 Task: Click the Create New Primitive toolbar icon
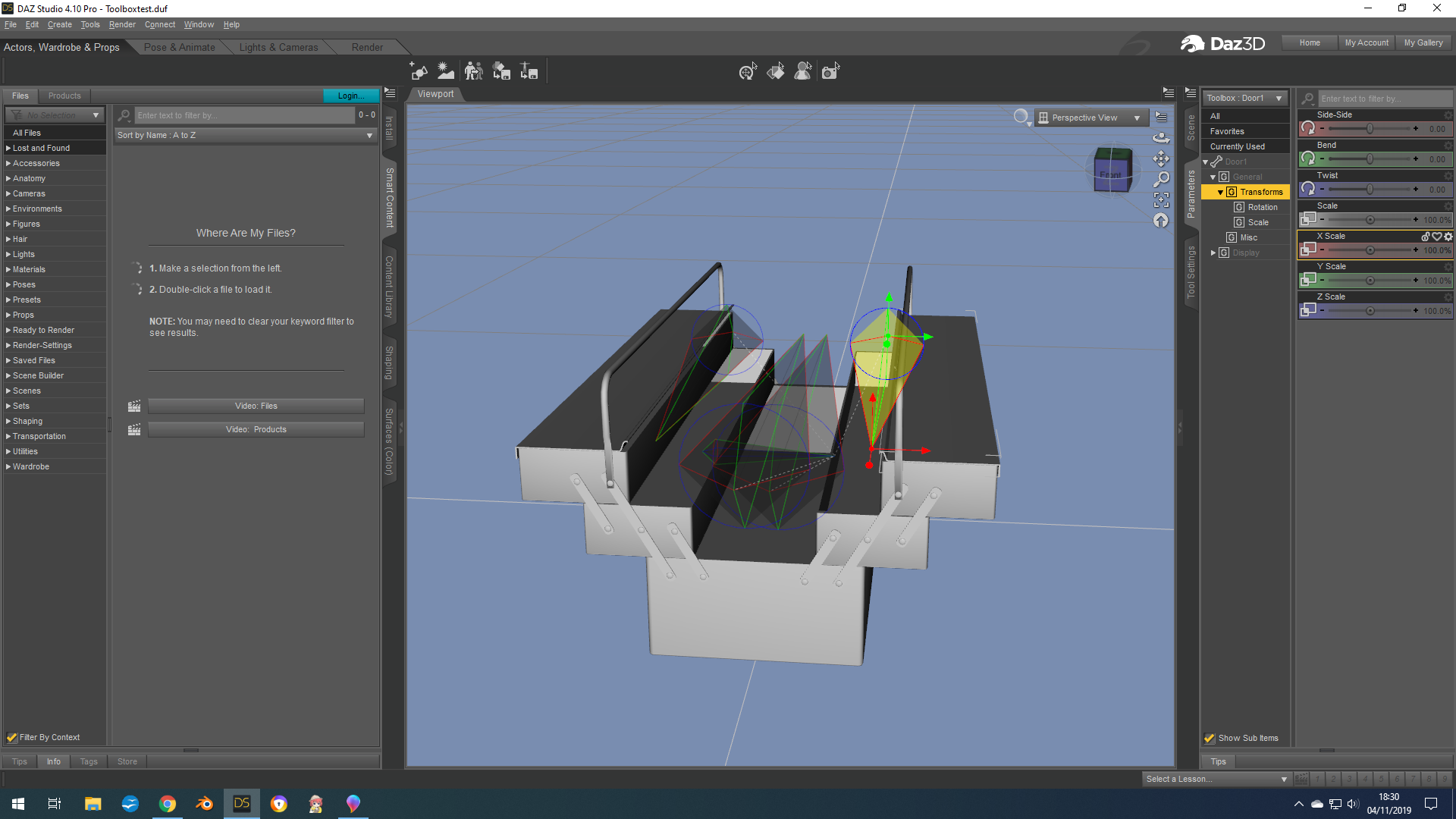(418, 71)
